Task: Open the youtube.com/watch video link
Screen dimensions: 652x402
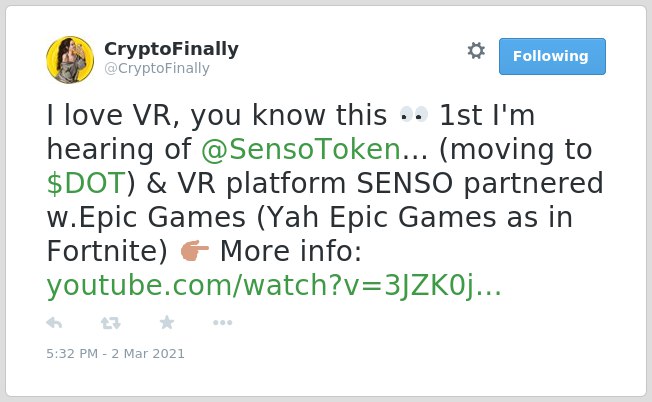Action: pyautogui.click(x=274, y=286)
